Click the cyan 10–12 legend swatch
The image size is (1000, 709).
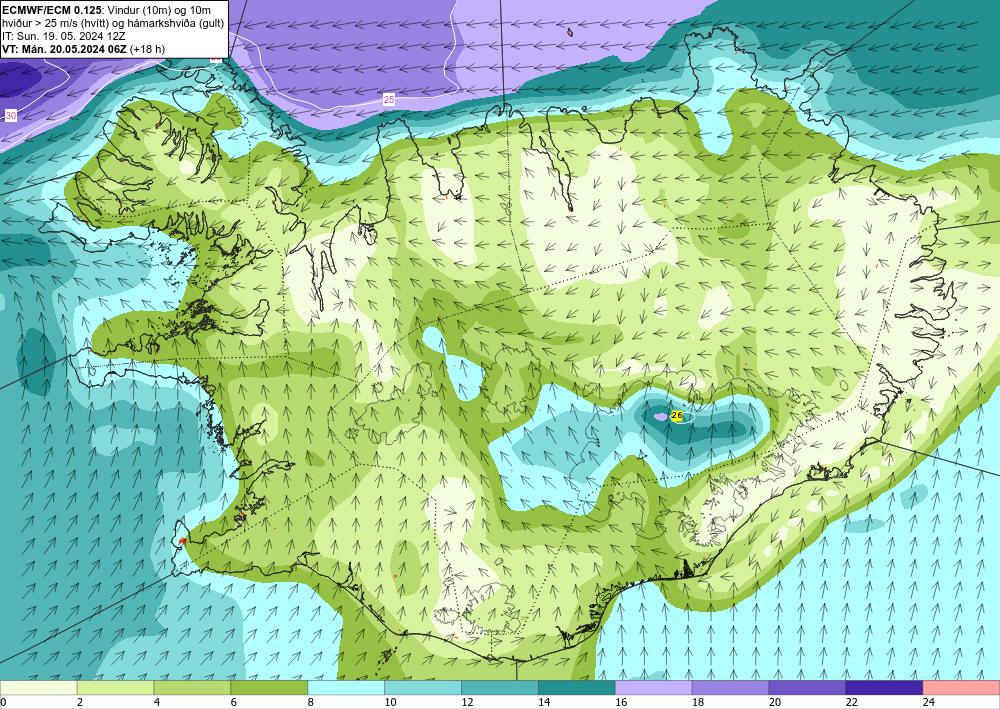click(423, 688)
